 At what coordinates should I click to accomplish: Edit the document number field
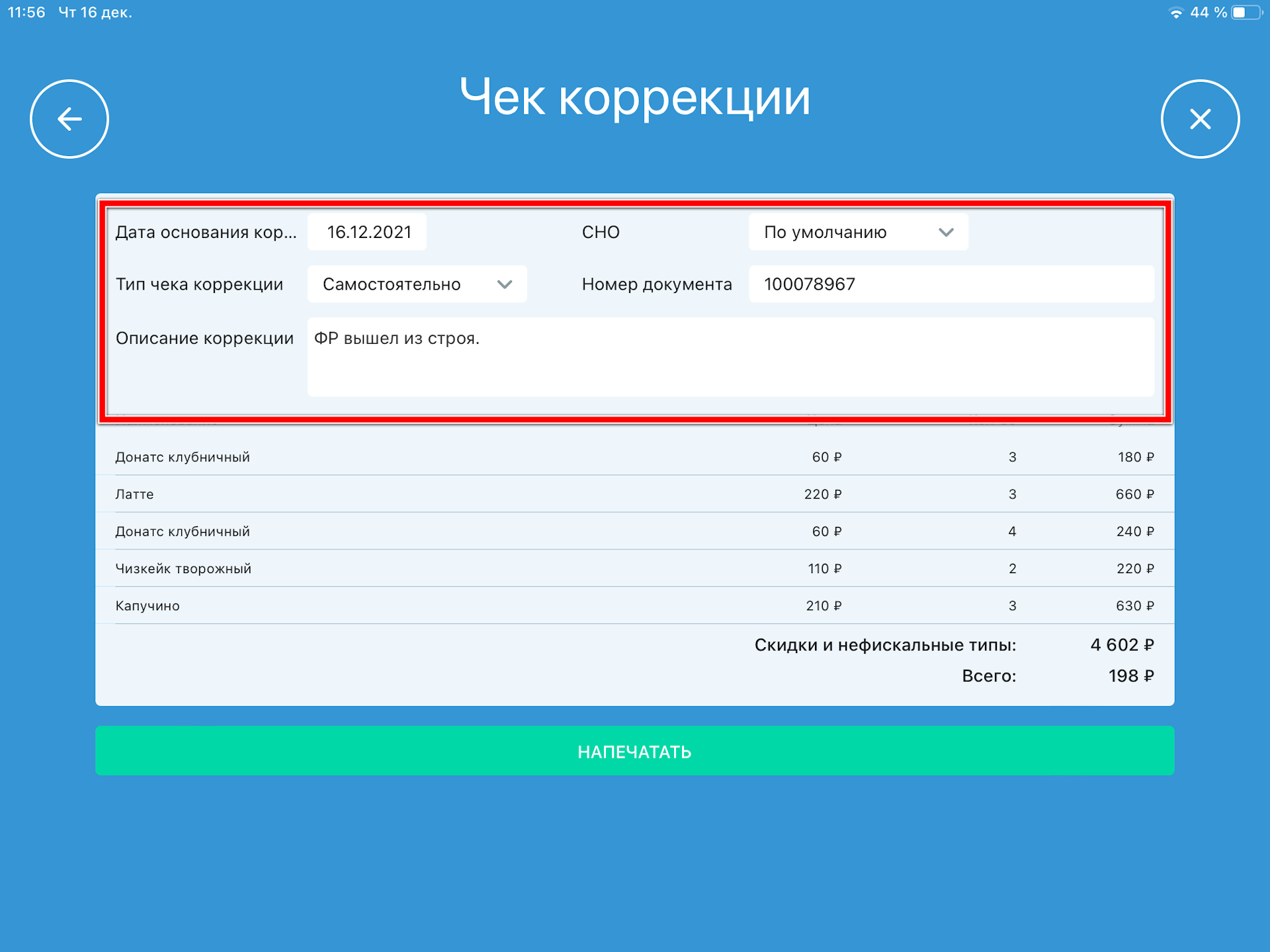coord(951,284)
